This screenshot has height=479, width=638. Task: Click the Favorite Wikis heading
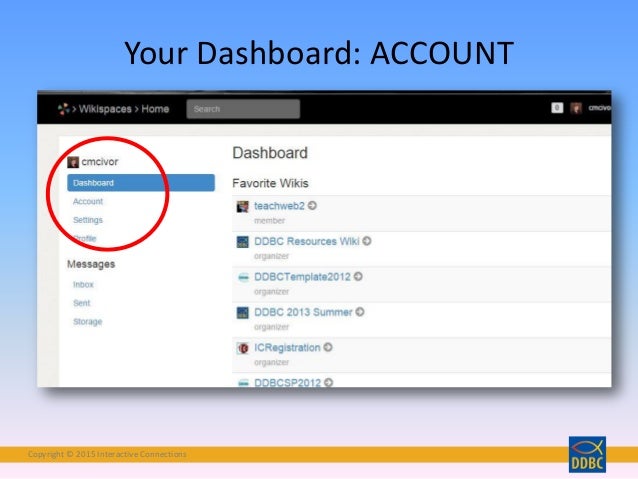pos(270,183)
